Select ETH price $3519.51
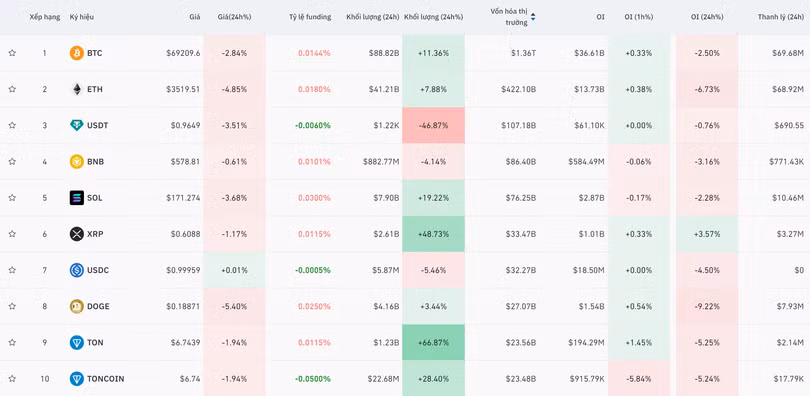810x396 pixels. [x=183, y=89]
